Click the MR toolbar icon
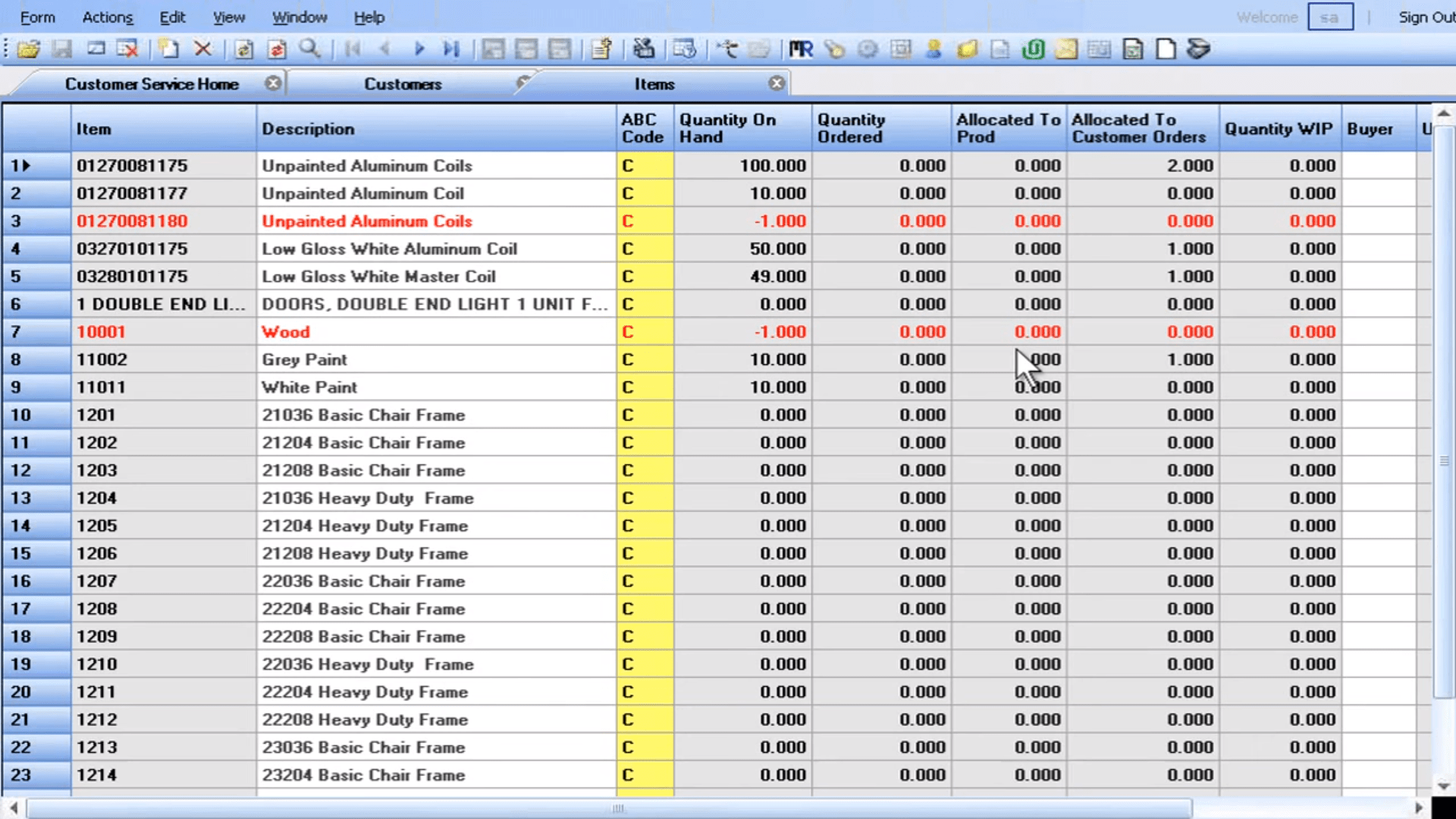1456x819 pixels. click(801, 50)
